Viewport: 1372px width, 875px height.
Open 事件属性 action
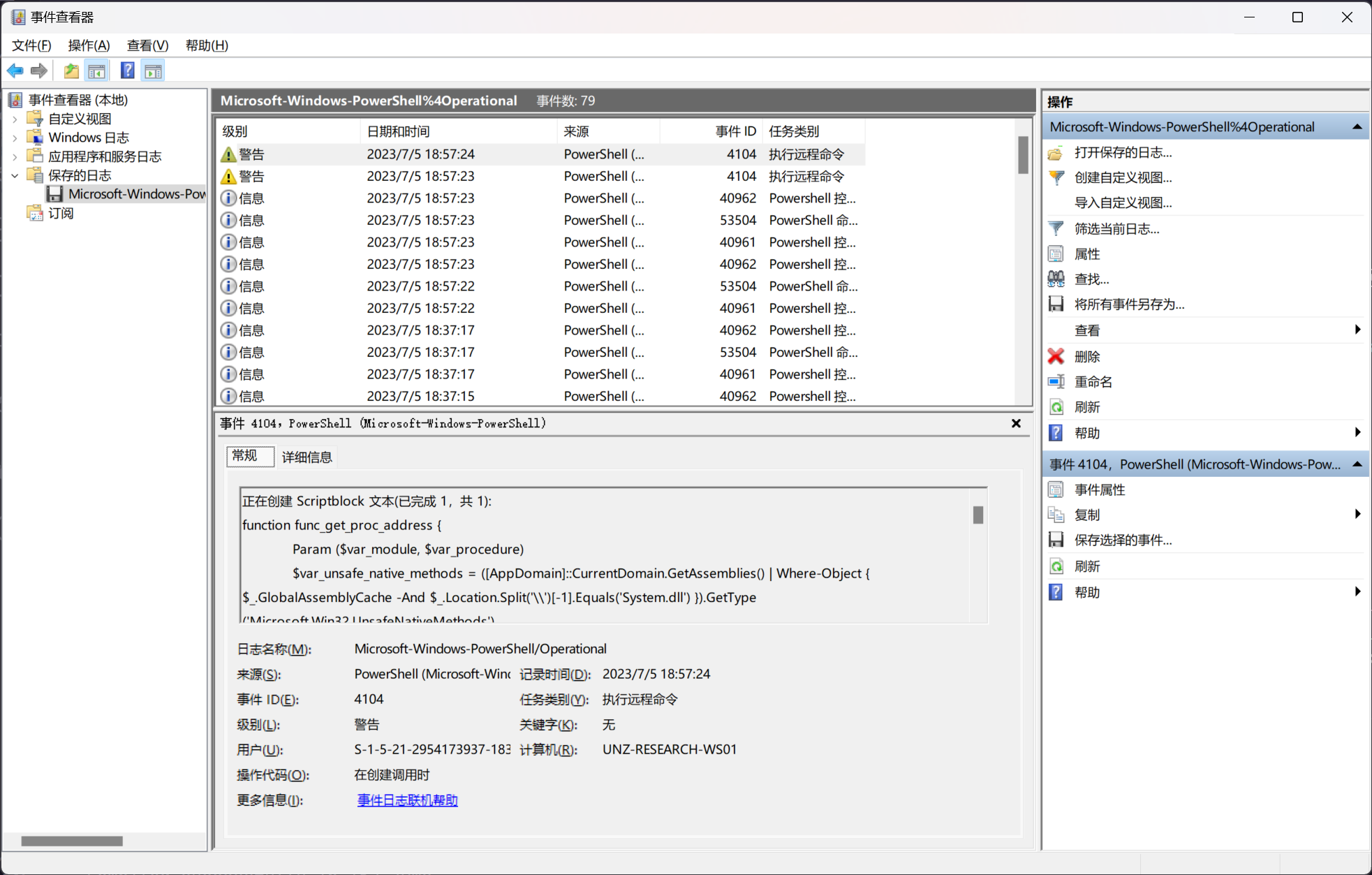pyautogui.click(x=1100, y=490)
